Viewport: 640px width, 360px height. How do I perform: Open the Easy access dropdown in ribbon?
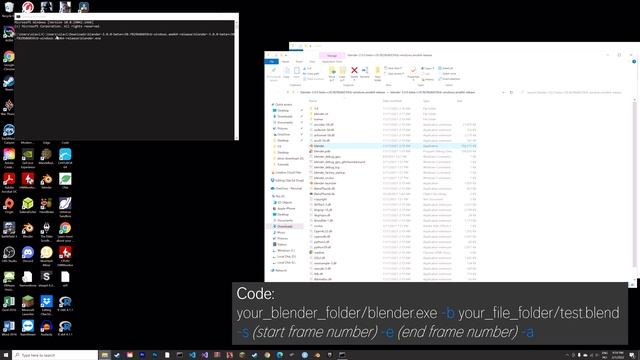pyautogui.click(x=395, y=73)
